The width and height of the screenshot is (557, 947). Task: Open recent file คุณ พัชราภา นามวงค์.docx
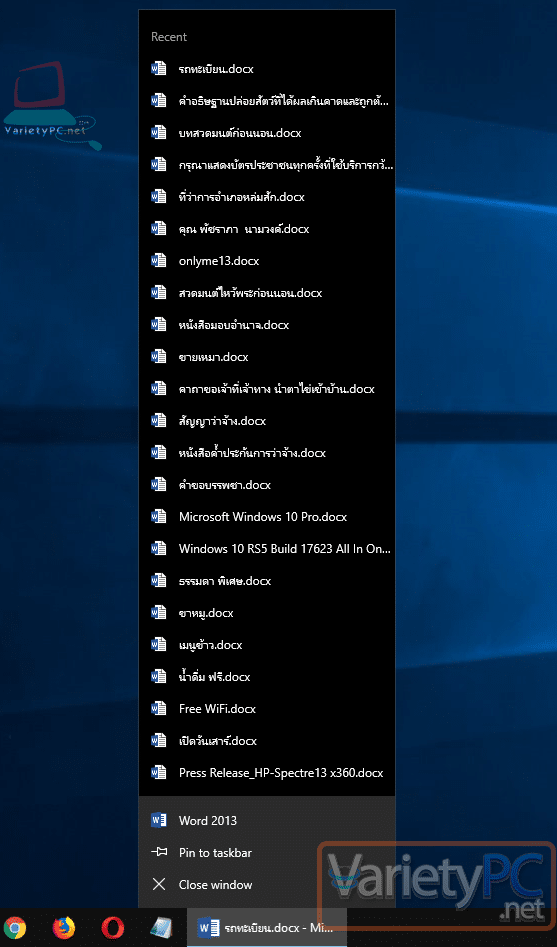pyautogui.click(x=267, y=228)
